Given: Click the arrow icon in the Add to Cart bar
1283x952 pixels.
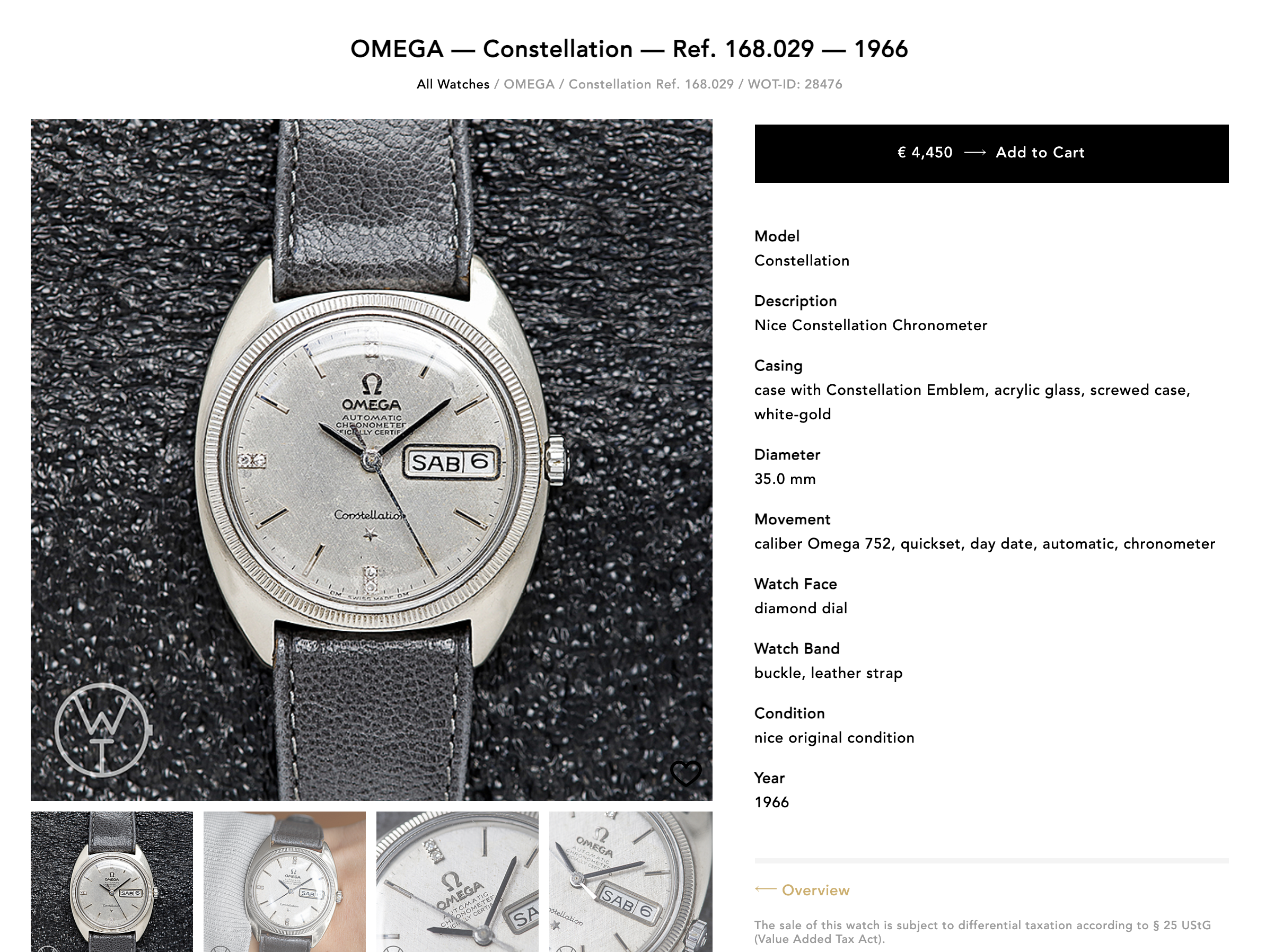Looking at the screenshot, I should click(974, 153).
